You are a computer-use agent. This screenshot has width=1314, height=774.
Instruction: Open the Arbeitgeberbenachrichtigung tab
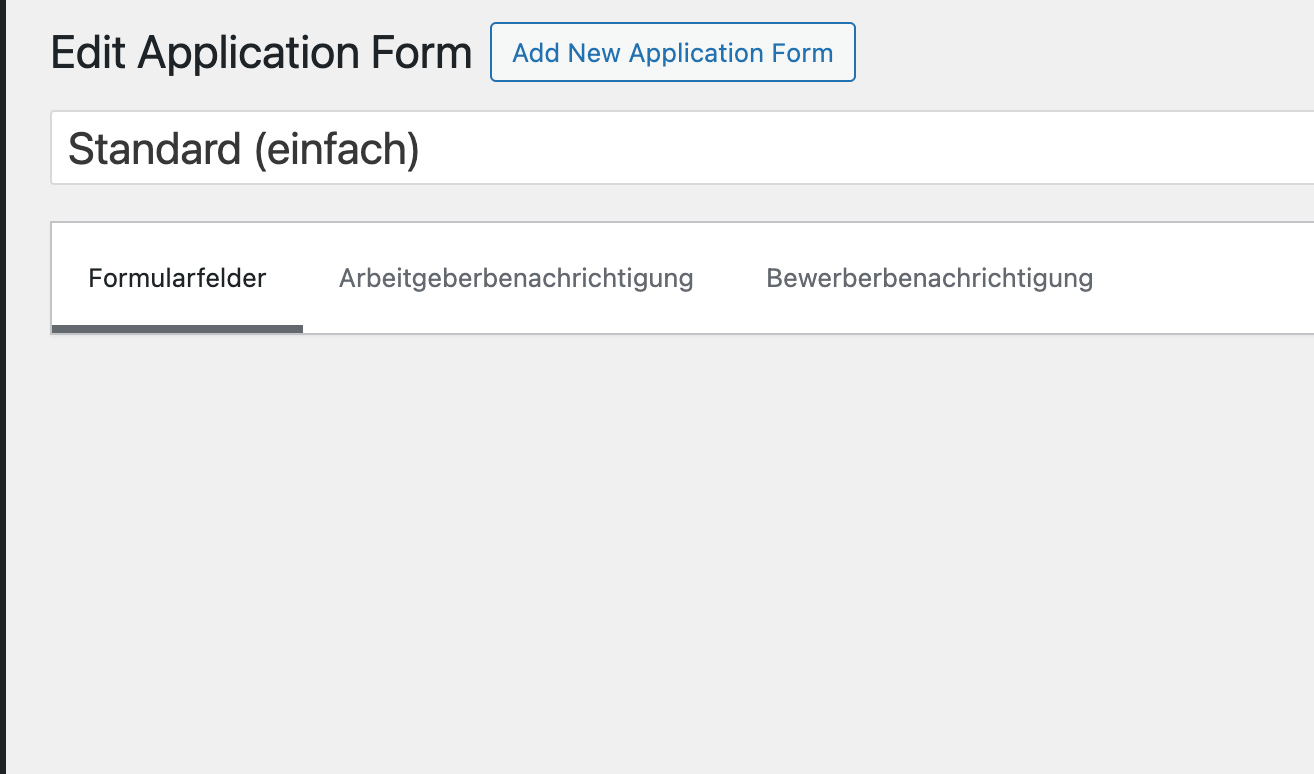click(516, 278)
